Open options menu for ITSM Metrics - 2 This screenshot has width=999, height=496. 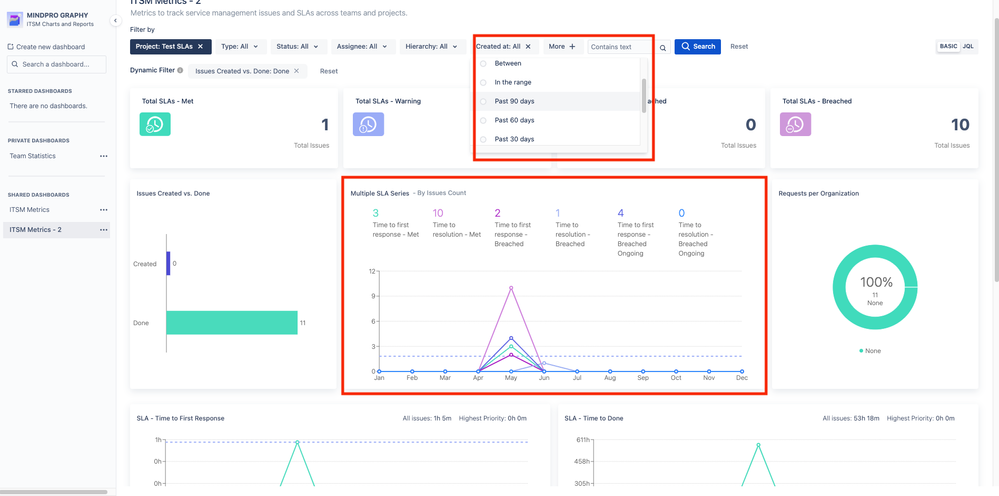[103, 230]
